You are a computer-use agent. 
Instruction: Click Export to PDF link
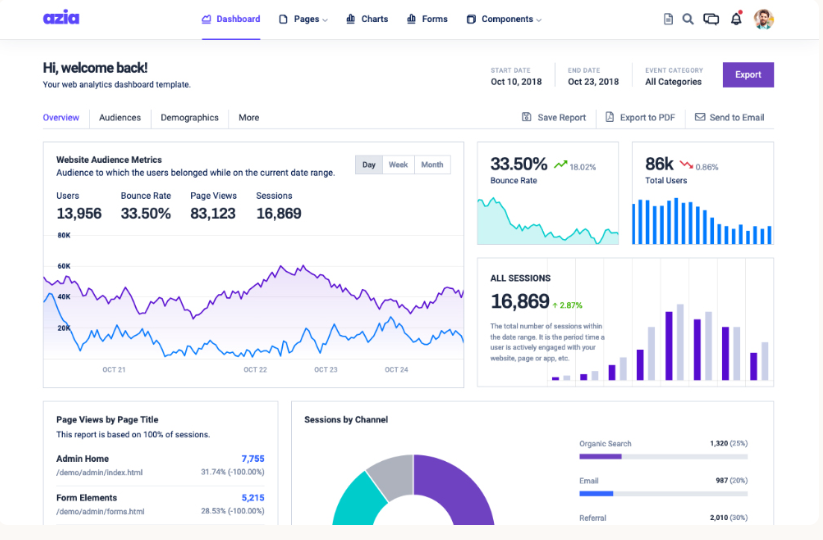(x=640, y=117)
